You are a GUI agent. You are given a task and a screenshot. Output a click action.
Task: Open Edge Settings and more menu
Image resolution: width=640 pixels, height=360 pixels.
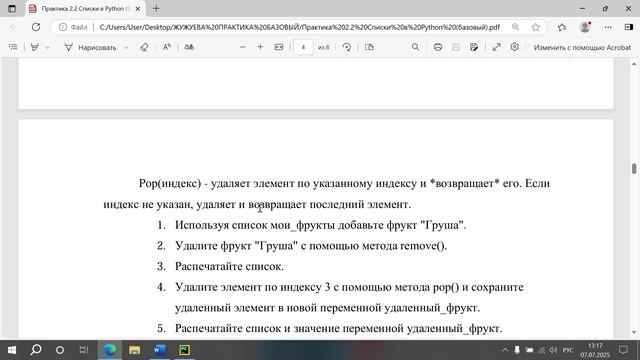coord(608,27)
